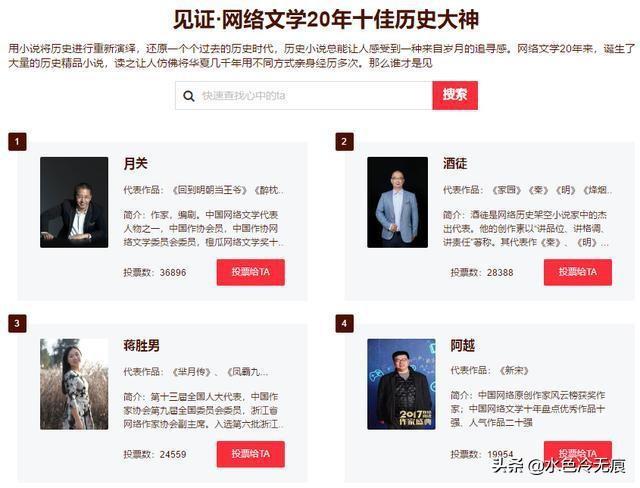
Task: Click the rank 1 number badge
Action: 17,142
